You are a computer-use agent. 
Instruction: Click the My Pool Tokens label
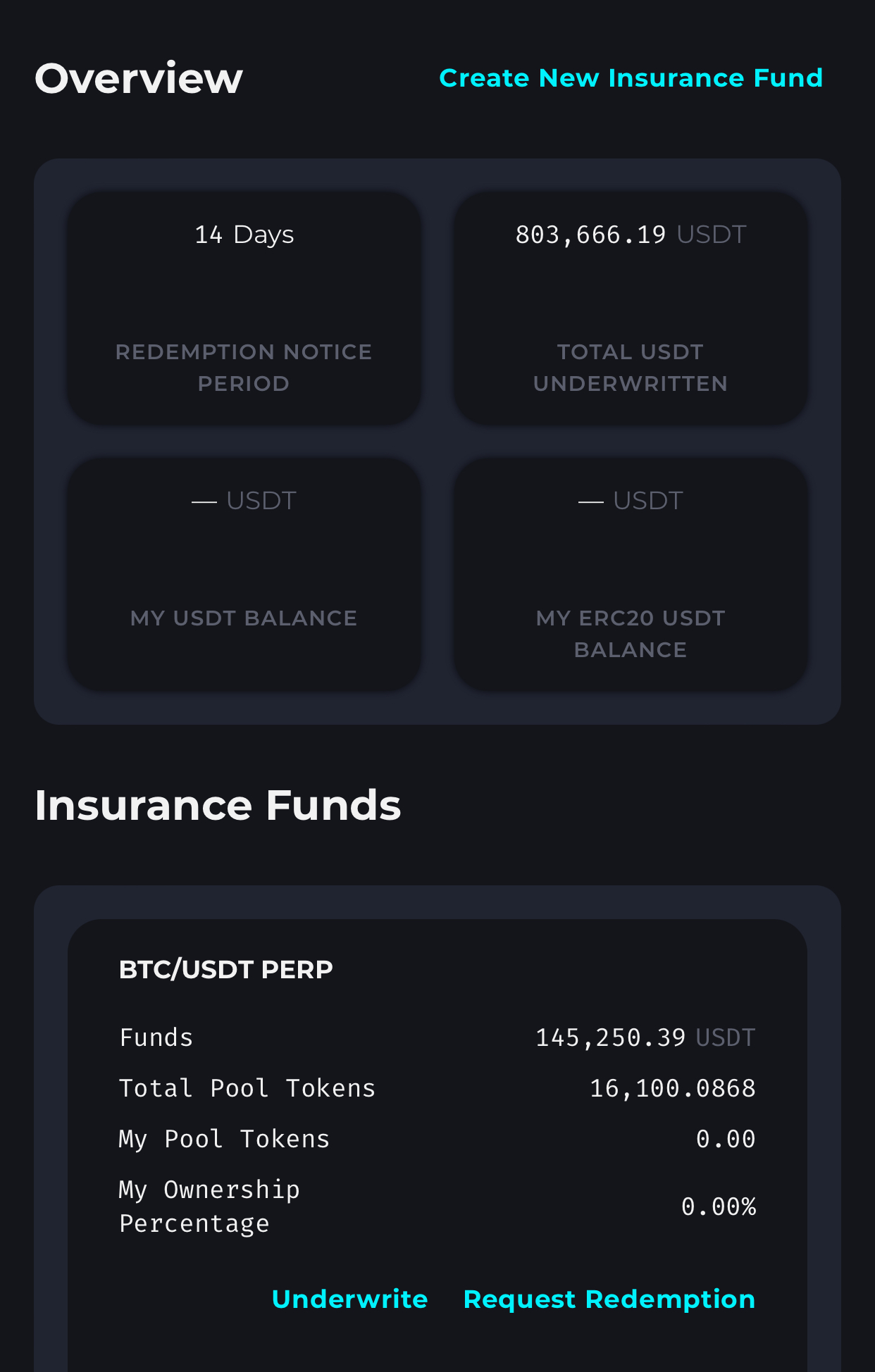click(x=224, y=1139)
